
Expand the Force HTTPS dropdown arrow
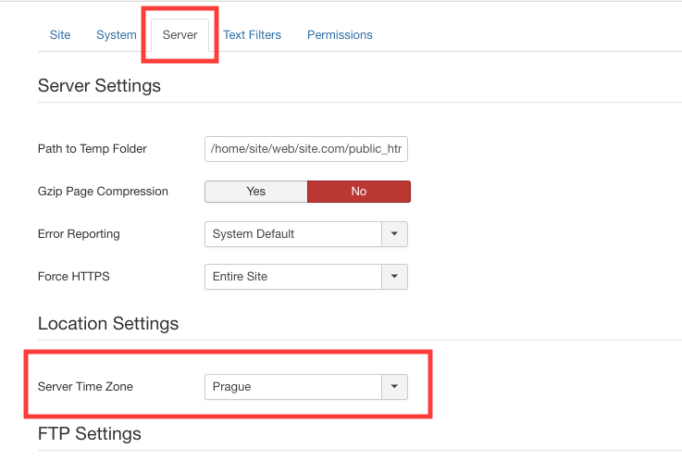(x=394, y=277)
